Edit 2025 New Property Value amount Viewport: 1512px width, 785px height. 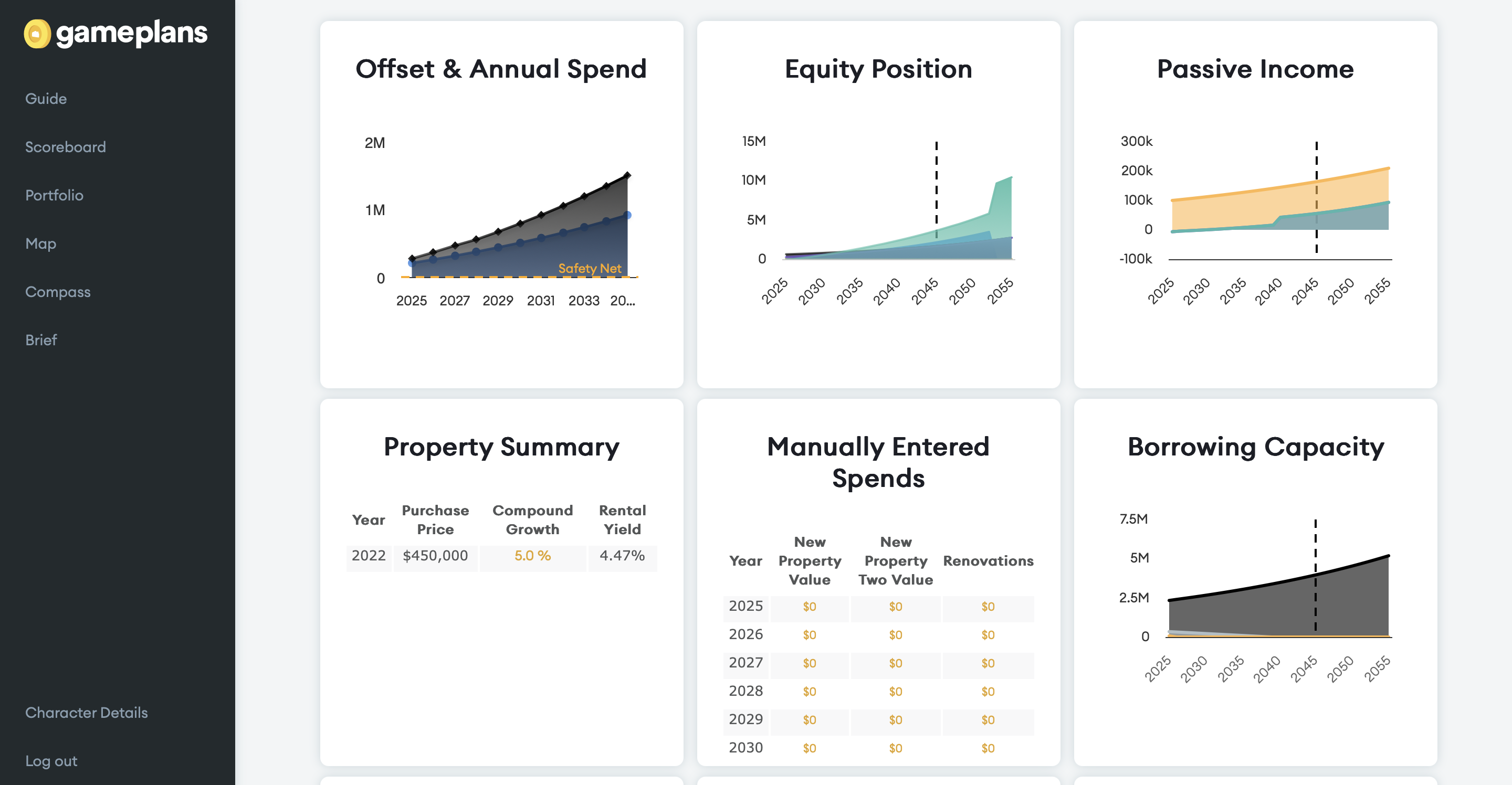(x=810, y=607)
